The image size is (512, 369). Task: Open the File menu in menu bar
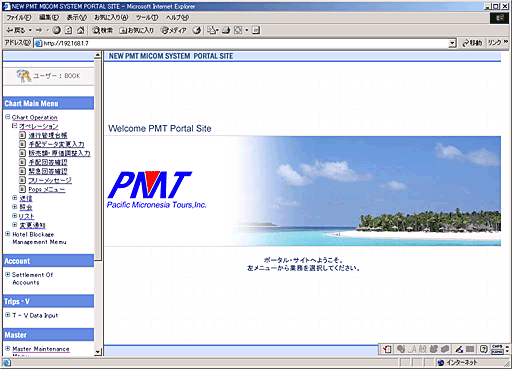(19, 17)
